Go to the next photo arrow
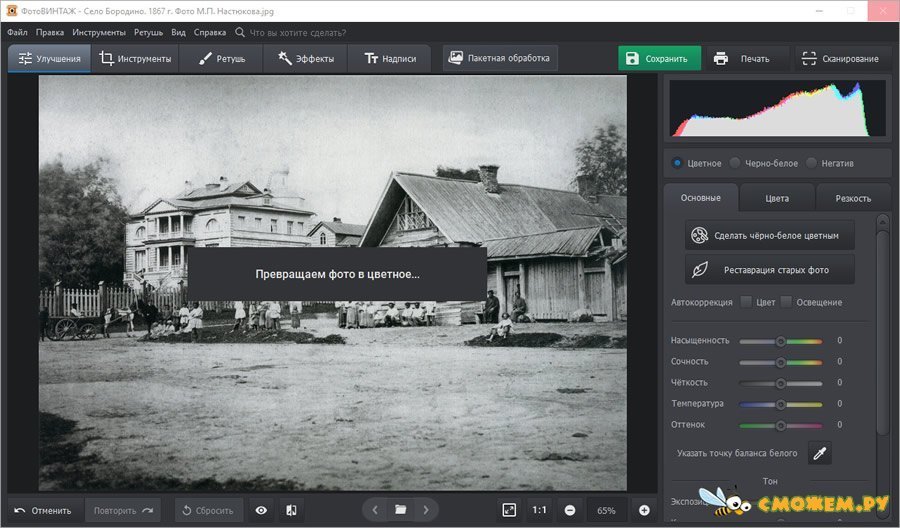The width and height of the screenshot is (900, 528). tap(426, 510)
